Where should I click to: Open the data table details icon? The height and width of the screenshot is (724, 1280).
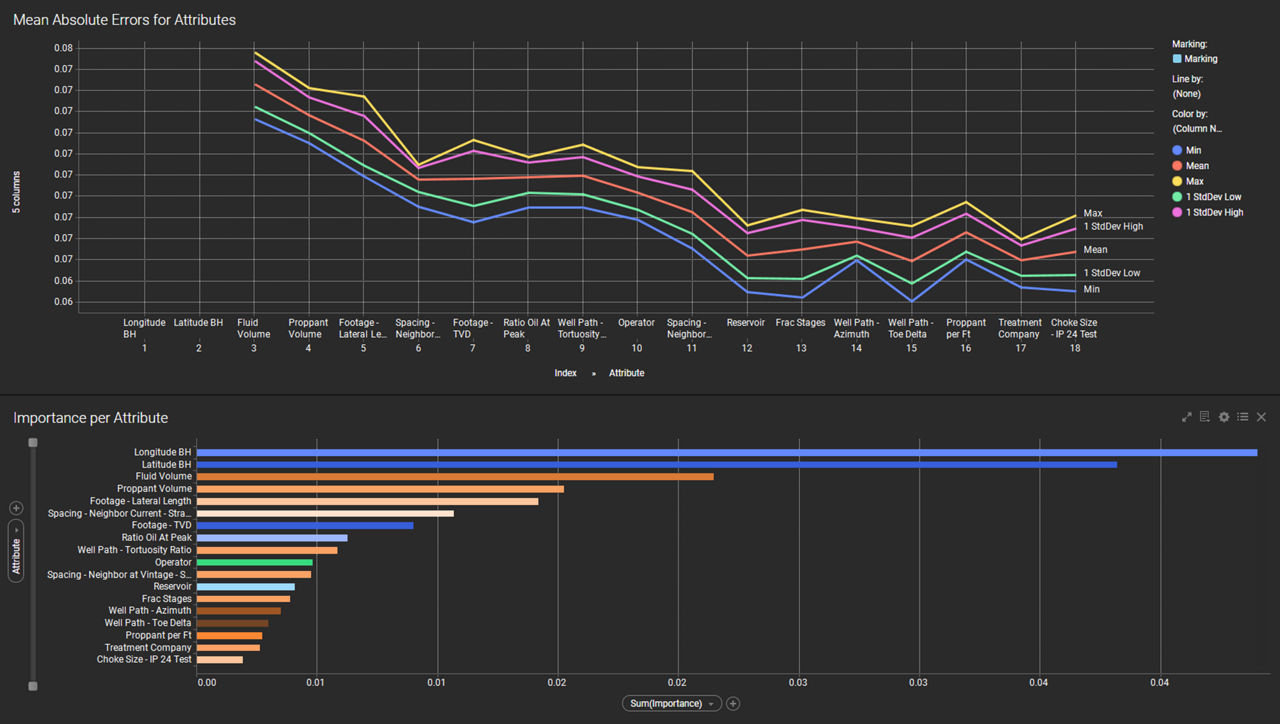coord(1205,417)
